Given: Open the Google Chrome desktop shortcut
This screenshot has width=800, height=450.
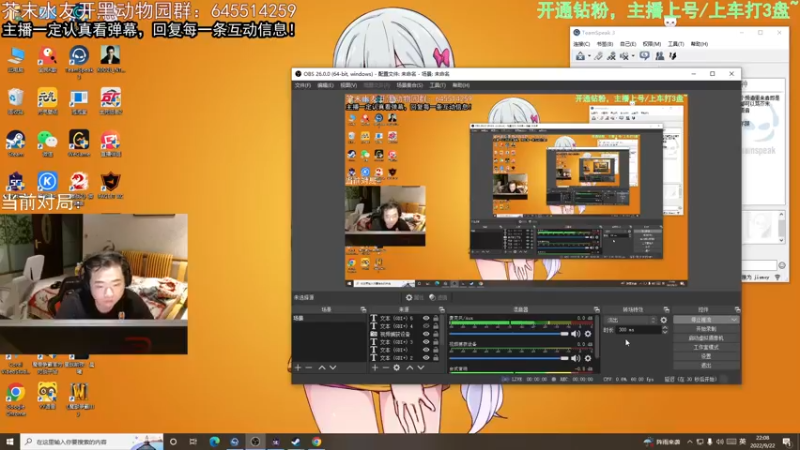Looking at the screenshot, I should tap(16, 399).
